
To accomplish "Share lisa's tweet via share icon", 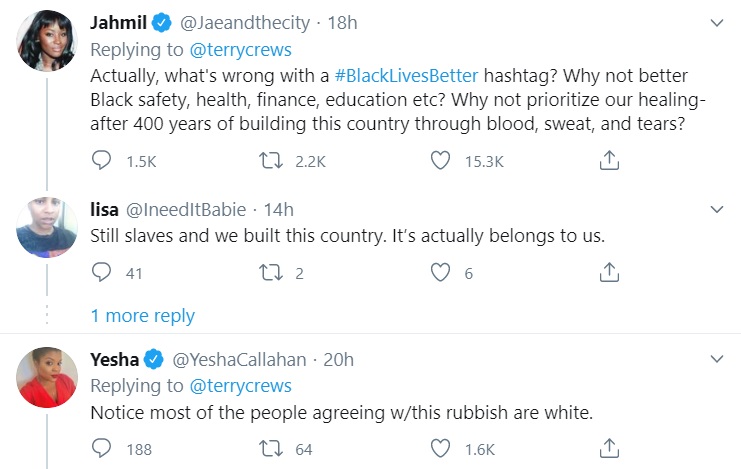I will point(609,271).
